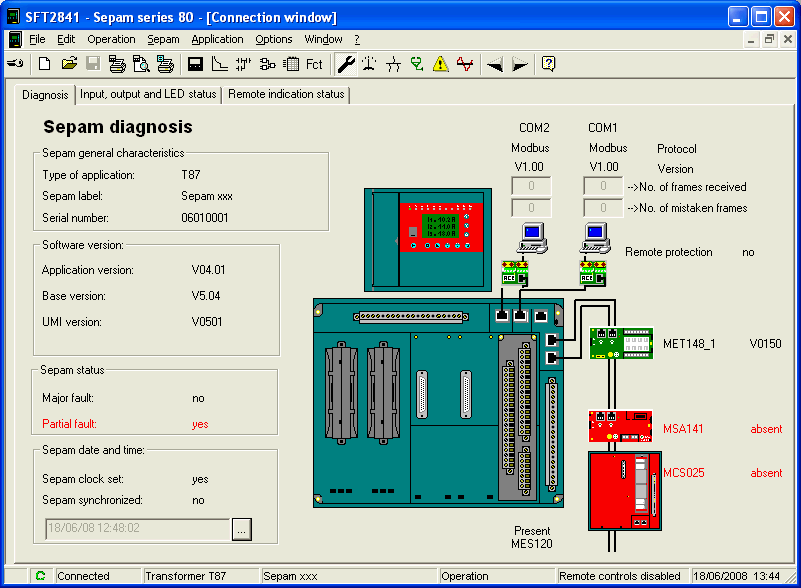Screen dimensions: 801x588
Task: Open print preview with magnifier icon
Action: coord(141,64)
